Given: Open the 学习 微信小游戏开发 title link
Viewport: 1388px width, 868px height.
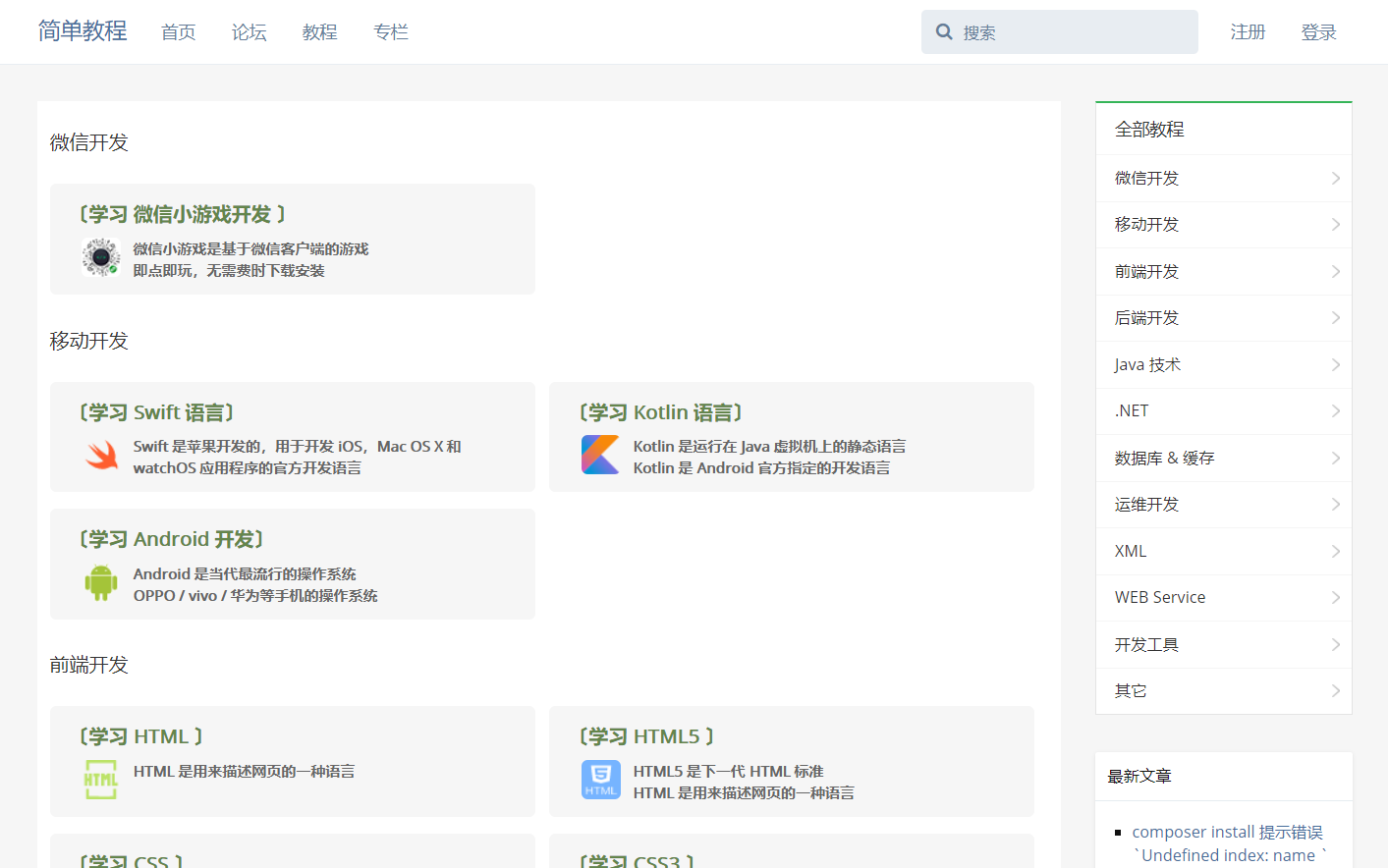Looking at the screenshot, I should click(x=183, y=214).
